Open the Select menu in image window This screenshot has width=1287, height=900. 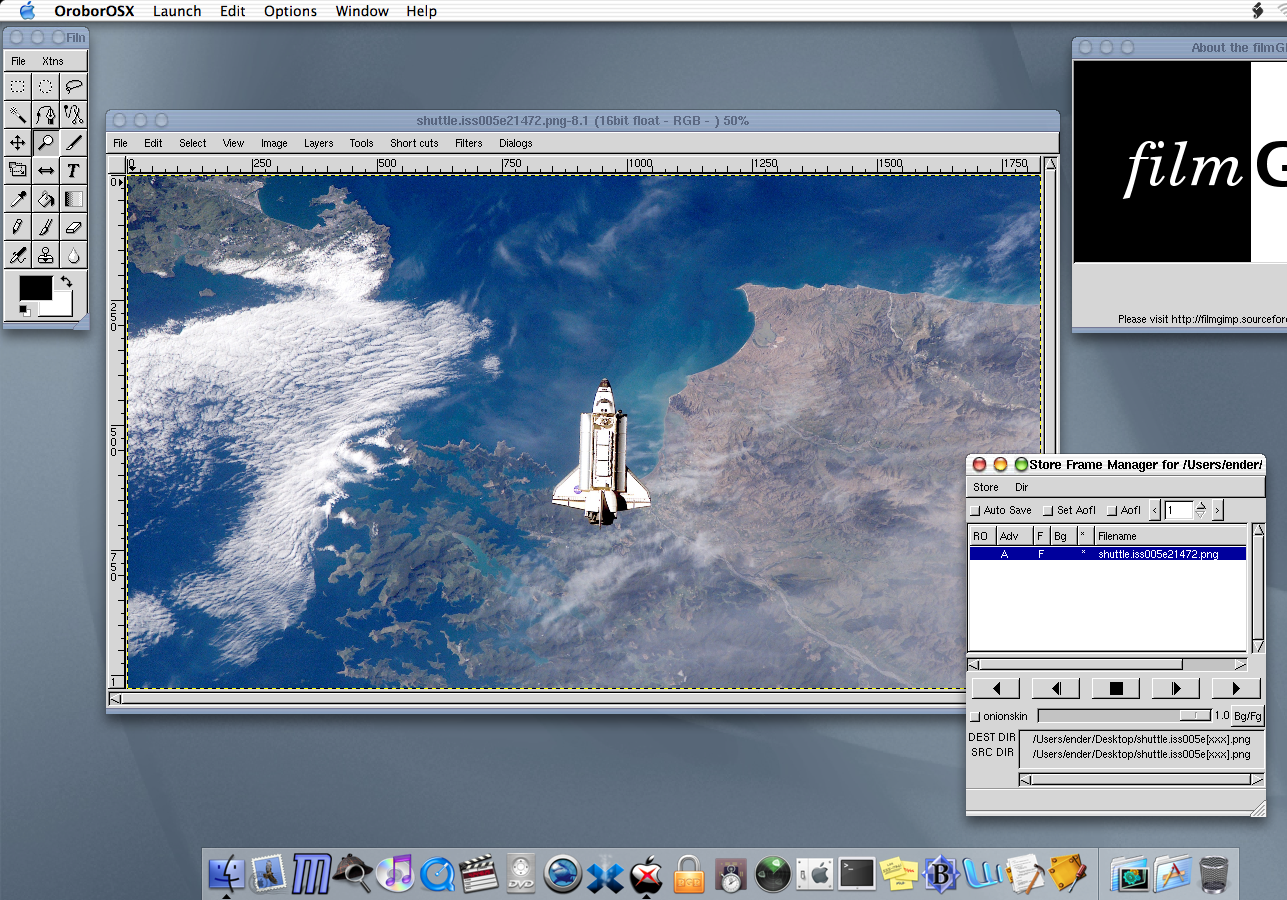point(193,143)
